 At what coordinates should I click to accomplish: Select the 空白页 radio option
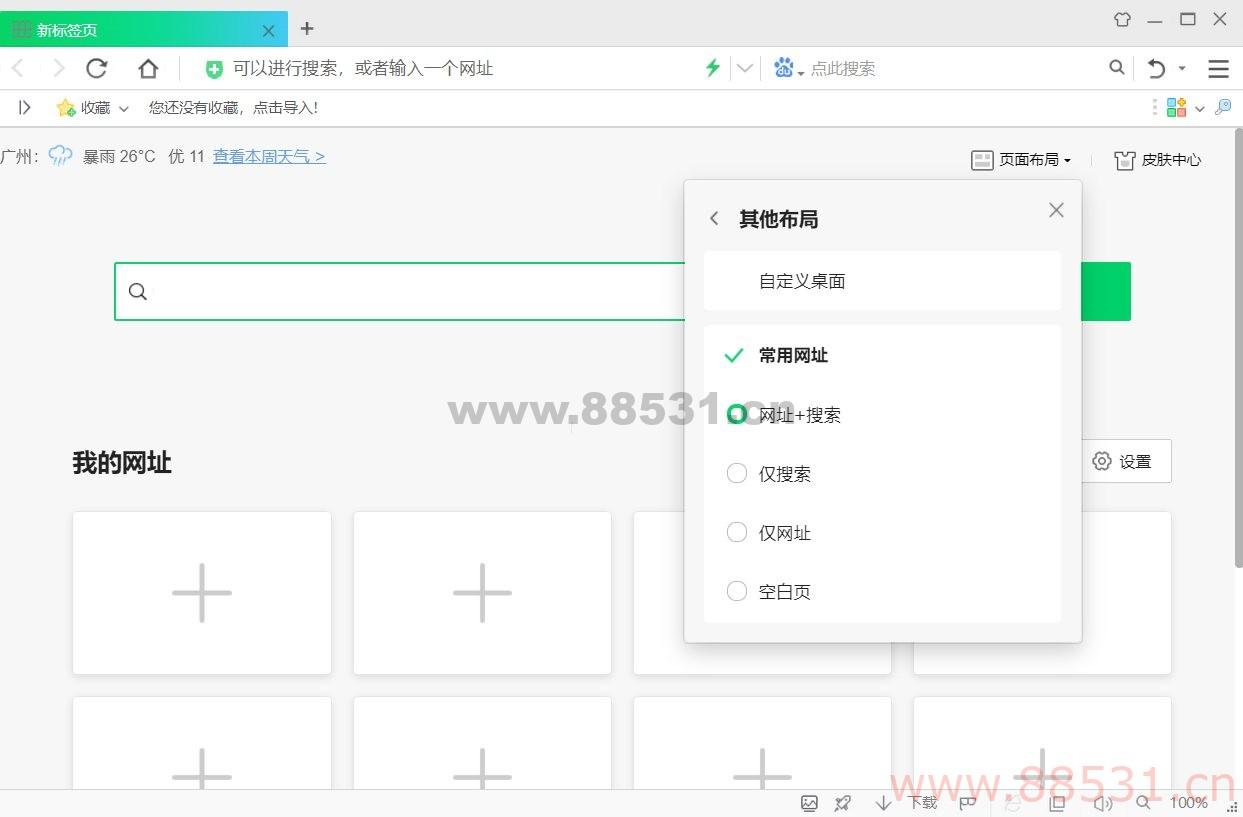[737, 592]
